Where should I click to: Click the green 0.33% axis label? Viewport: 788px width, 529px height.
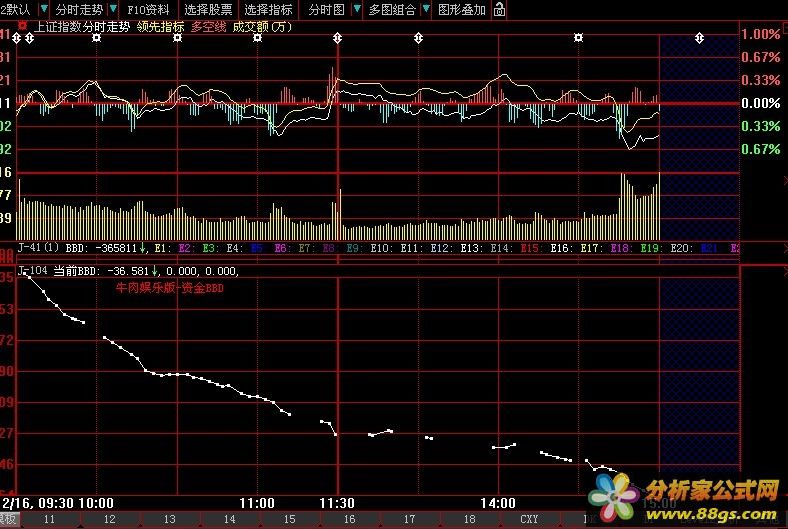pyautogui.click(x=761, y=126)
